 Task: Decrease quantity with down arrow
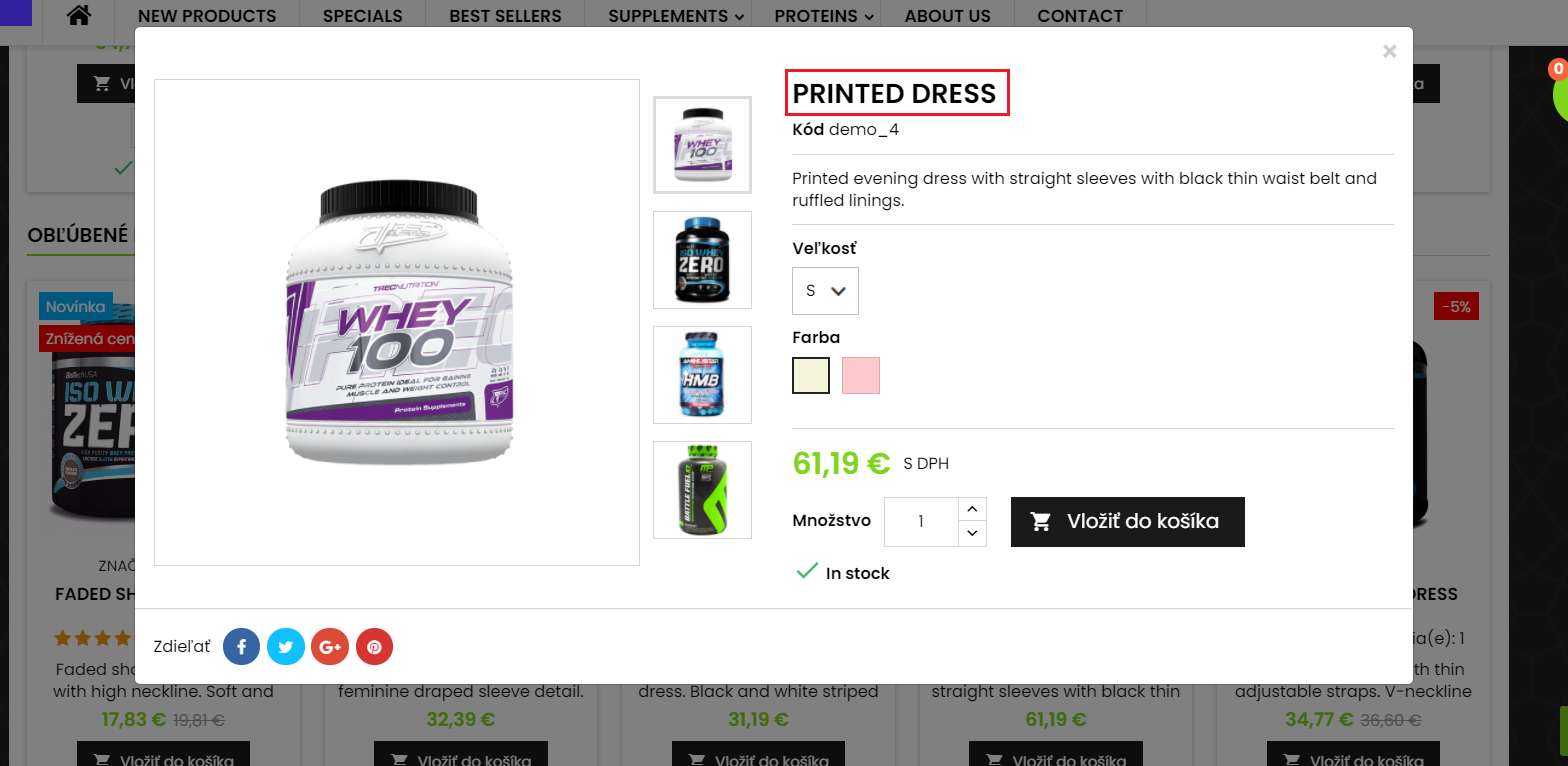coord(973,534)
